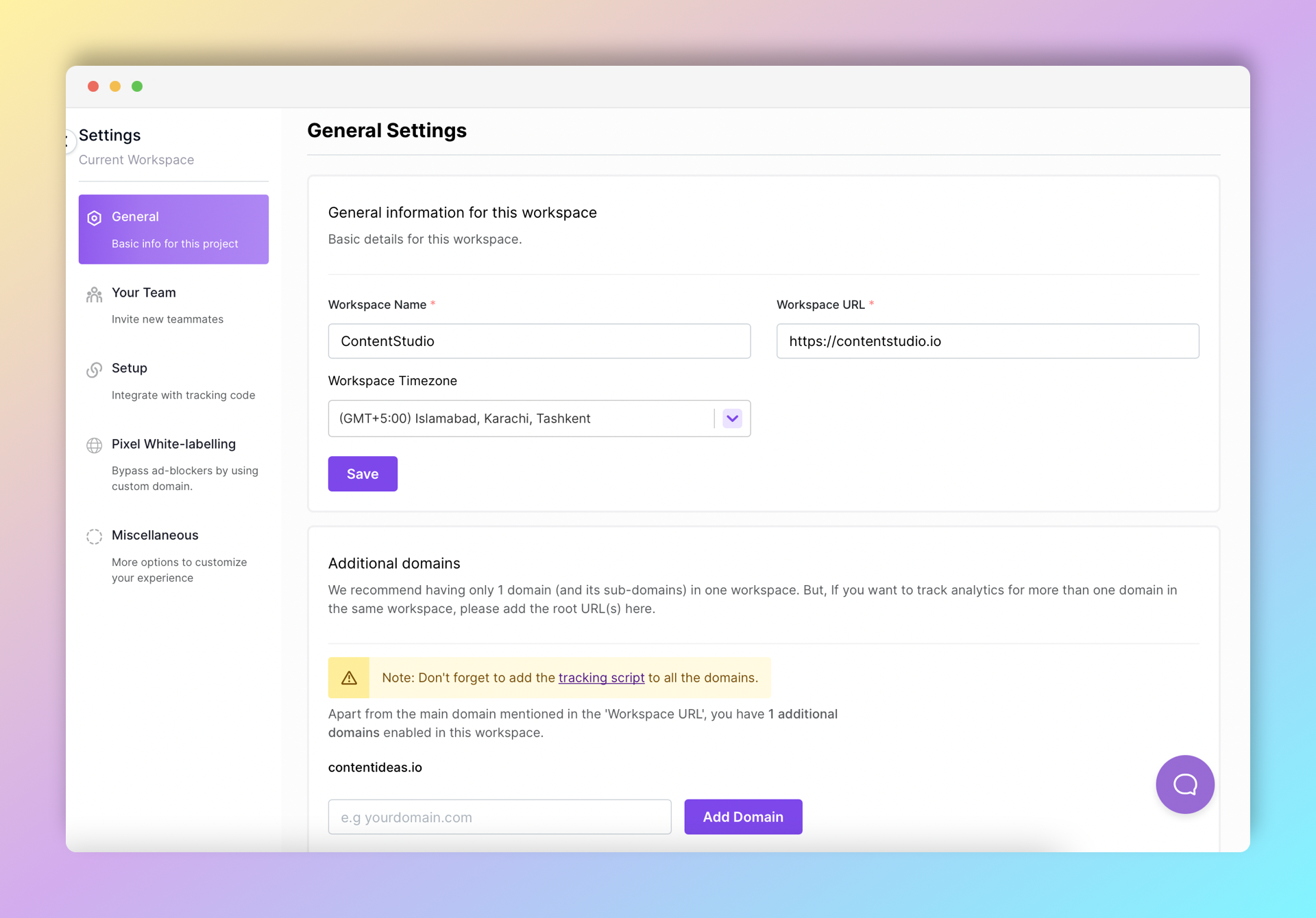Open the General settings tab
1316x918 pixels.
point(173,229)
